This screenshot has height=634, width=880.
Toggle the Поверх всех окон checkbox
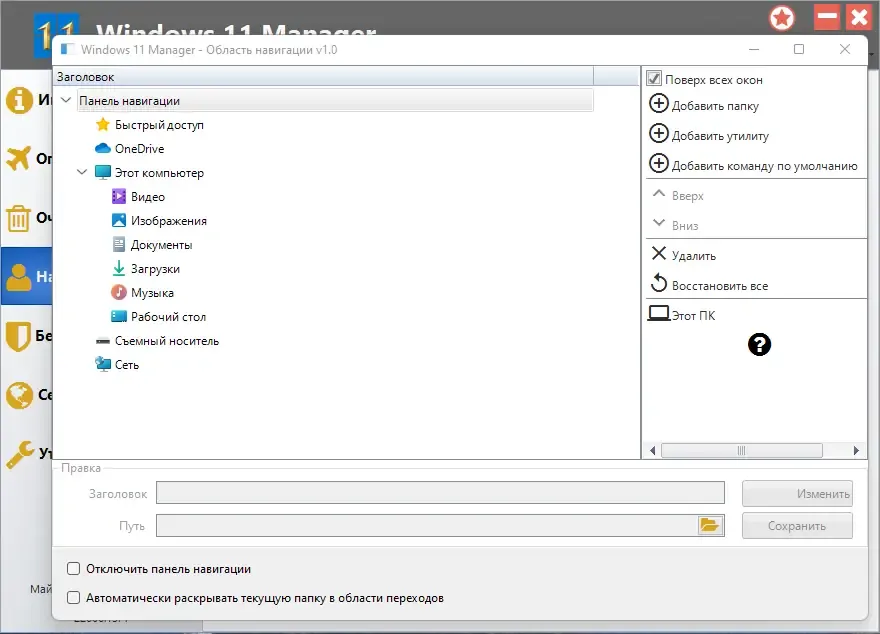point(654,78)
